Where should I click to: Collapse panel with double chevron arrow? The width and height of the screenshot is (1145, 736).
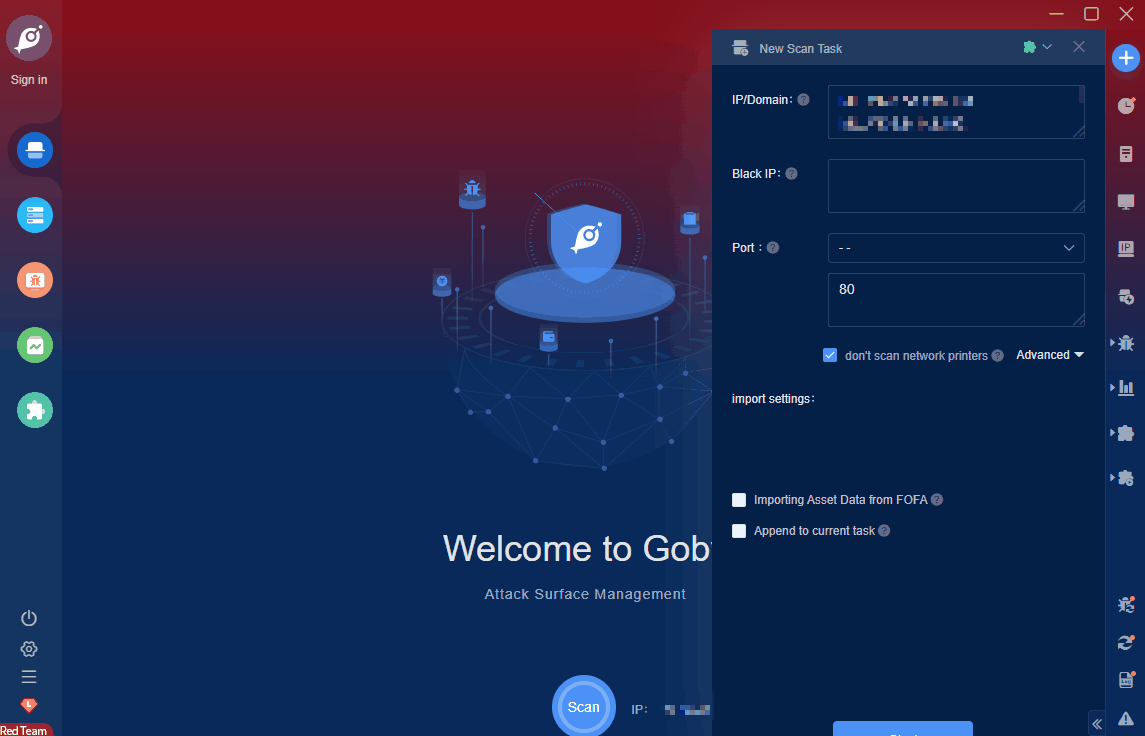(x=1097, y=724)
